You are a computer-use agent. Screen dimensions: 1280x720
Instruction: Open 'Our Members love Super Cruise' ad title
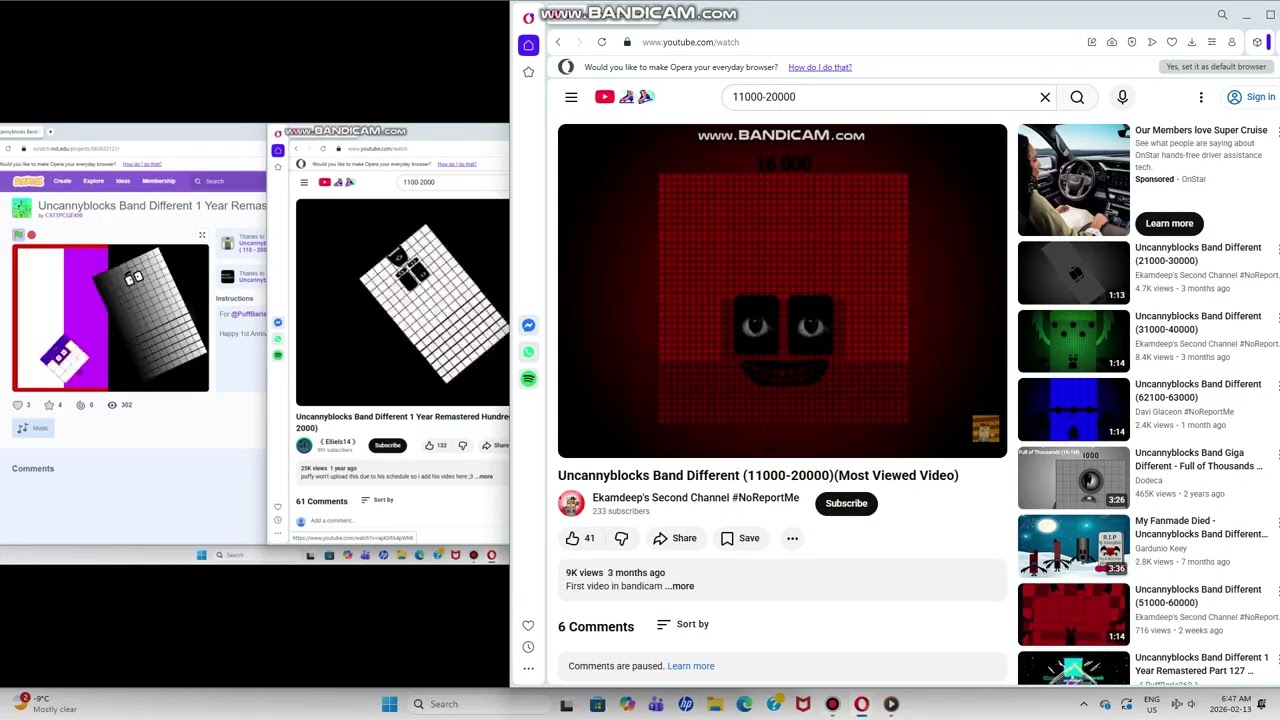point(1201,130)
